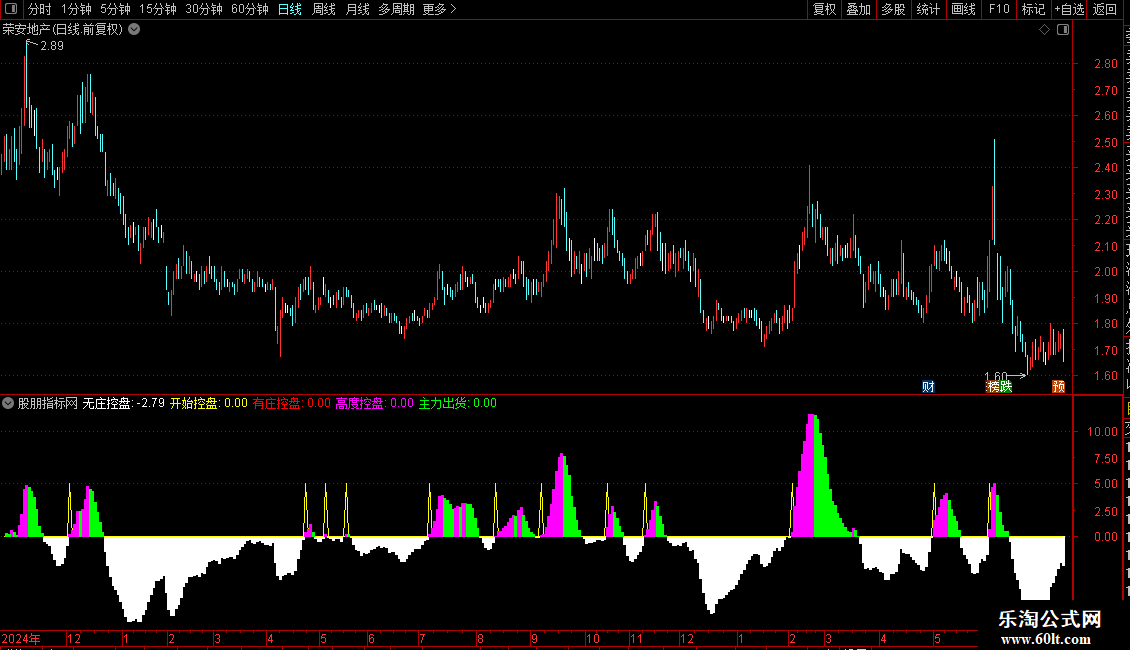The height and width of the screenshot is (650, 1130).
Task: Expand the 更多 periods menu
Action: point(439,9)
